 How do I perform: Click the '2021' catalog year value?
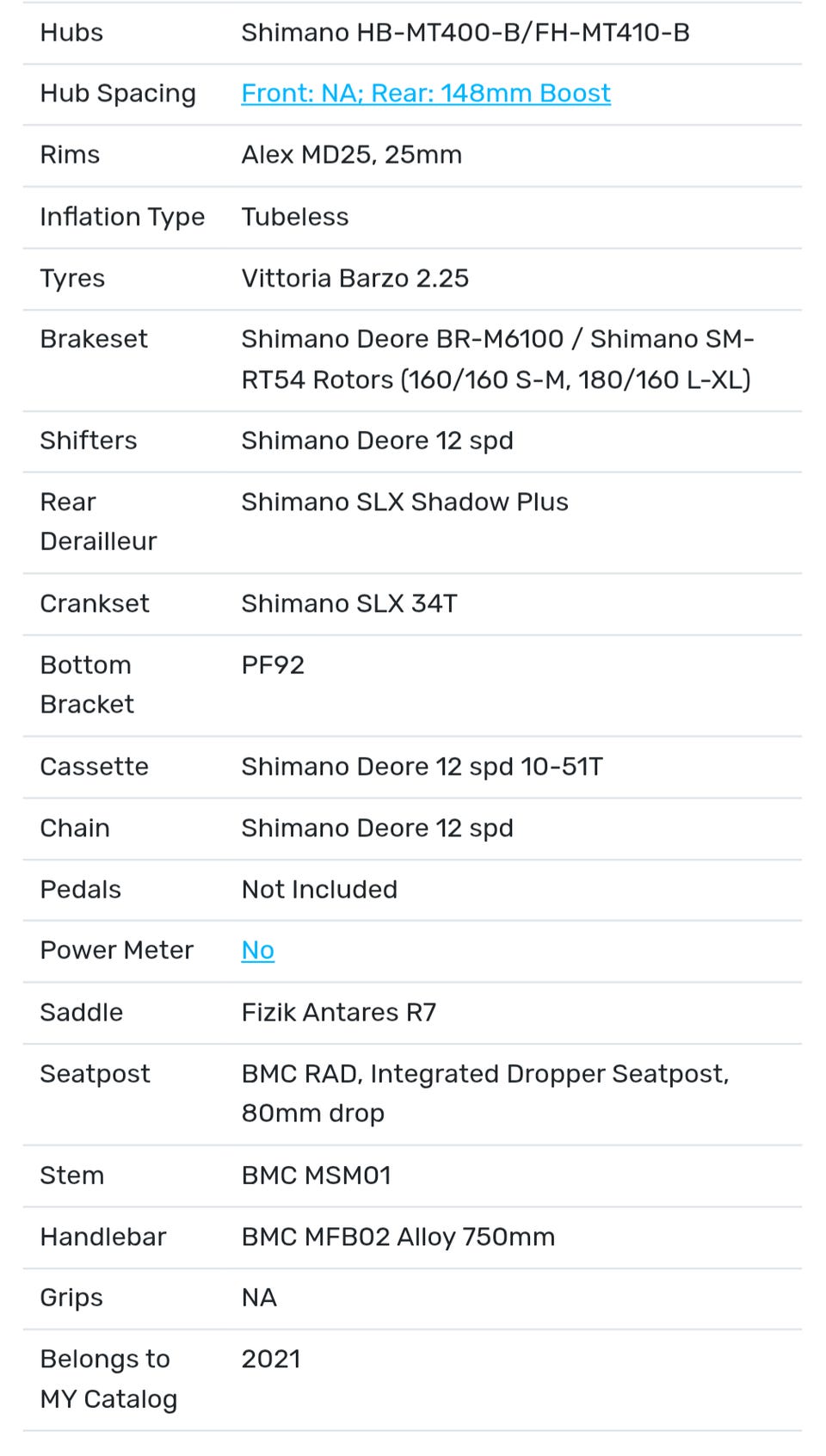coord(271,1360)
